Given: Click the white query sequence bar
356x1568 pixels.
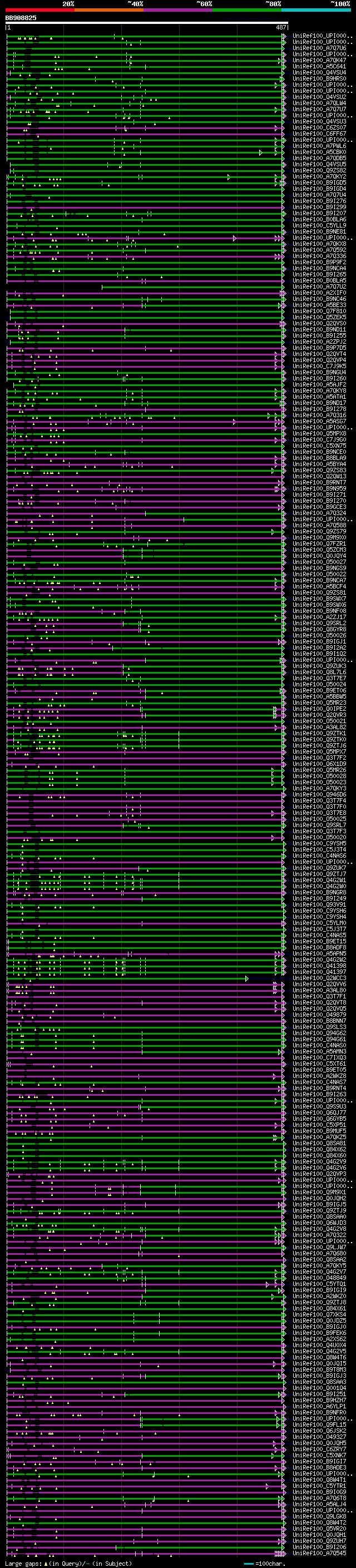Looking at the screenshot, I should pyautogui.click(x=146, y=23).
